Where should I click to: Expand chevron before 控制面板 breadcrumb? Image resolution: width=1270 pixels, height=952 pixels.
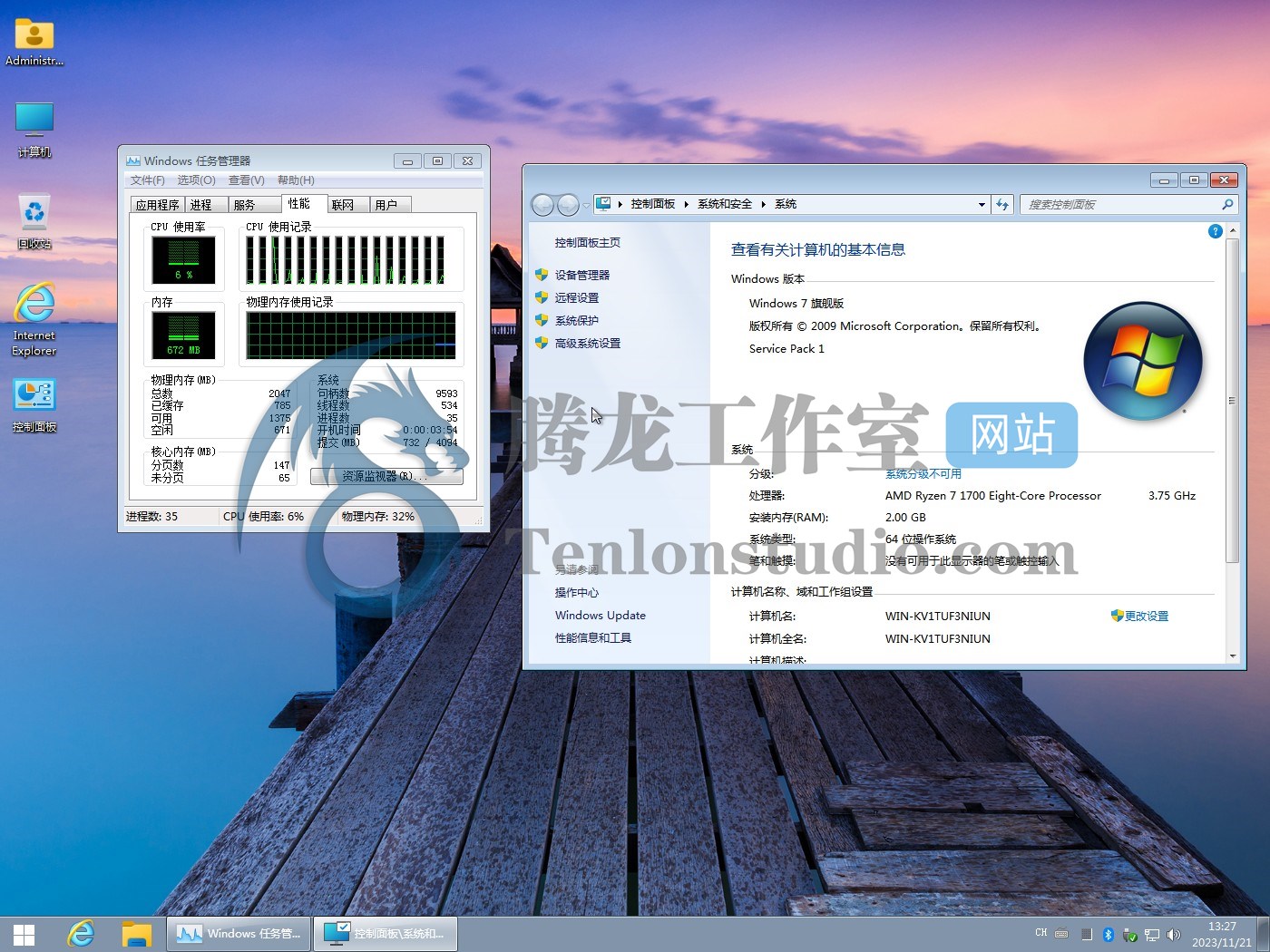[x=620, y=204]
